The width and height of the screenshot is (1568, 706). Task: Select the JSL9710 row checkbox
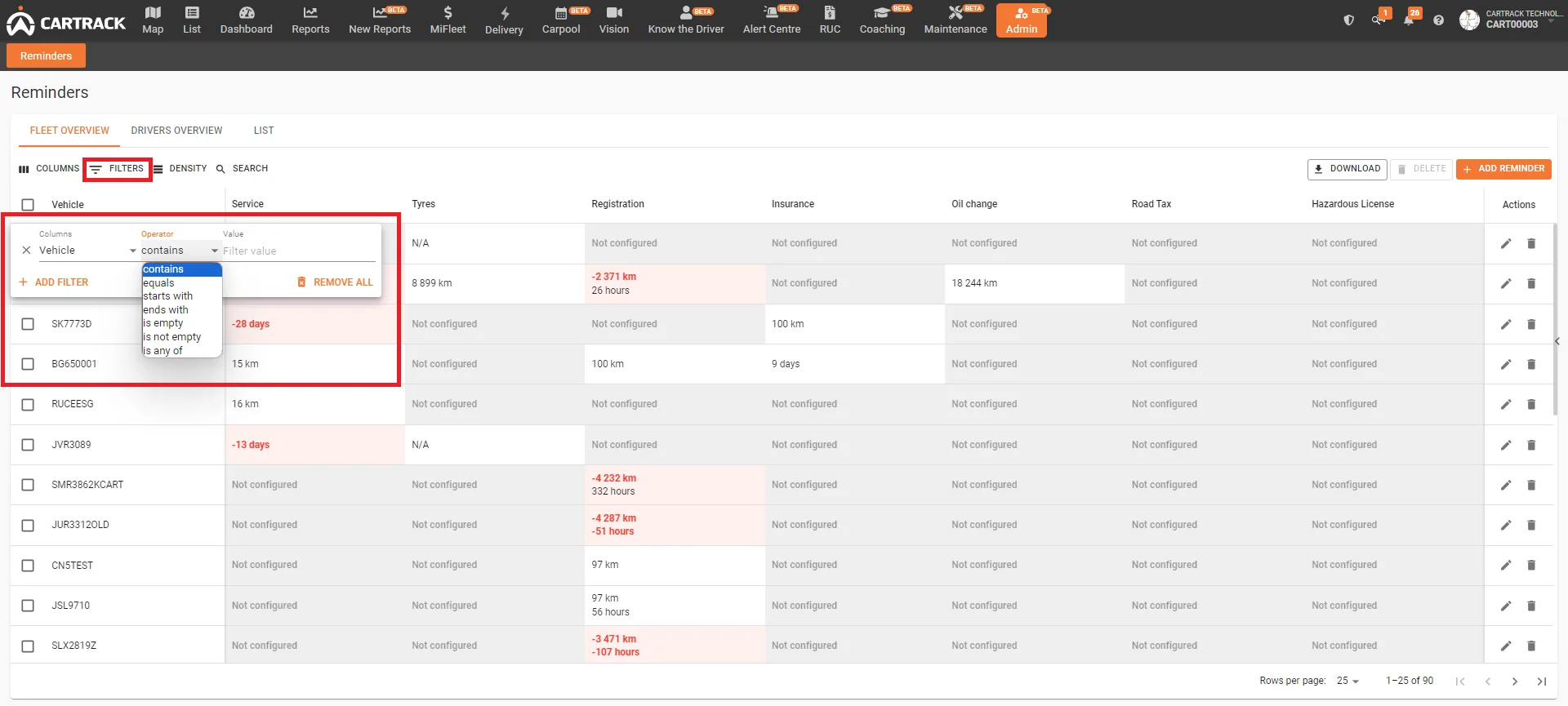[x=28, y=606]
